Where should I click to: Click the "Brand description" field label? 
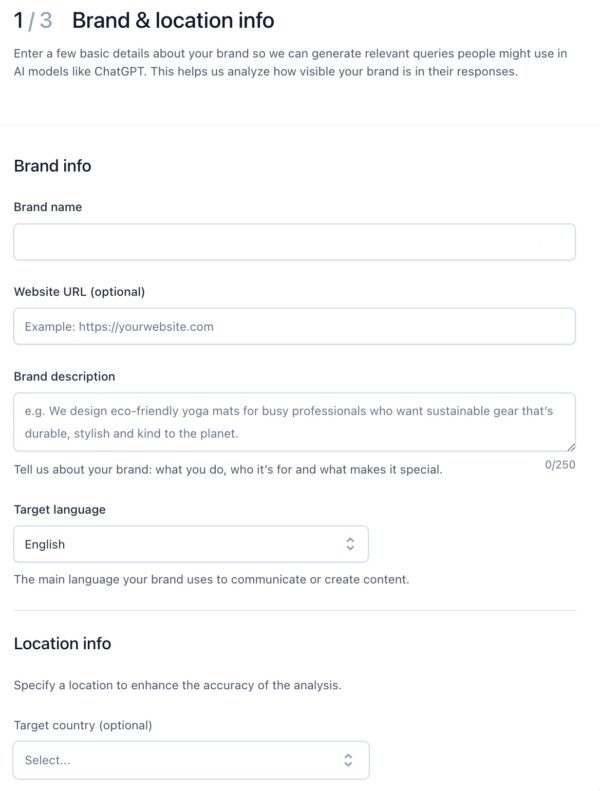(64, 377)
